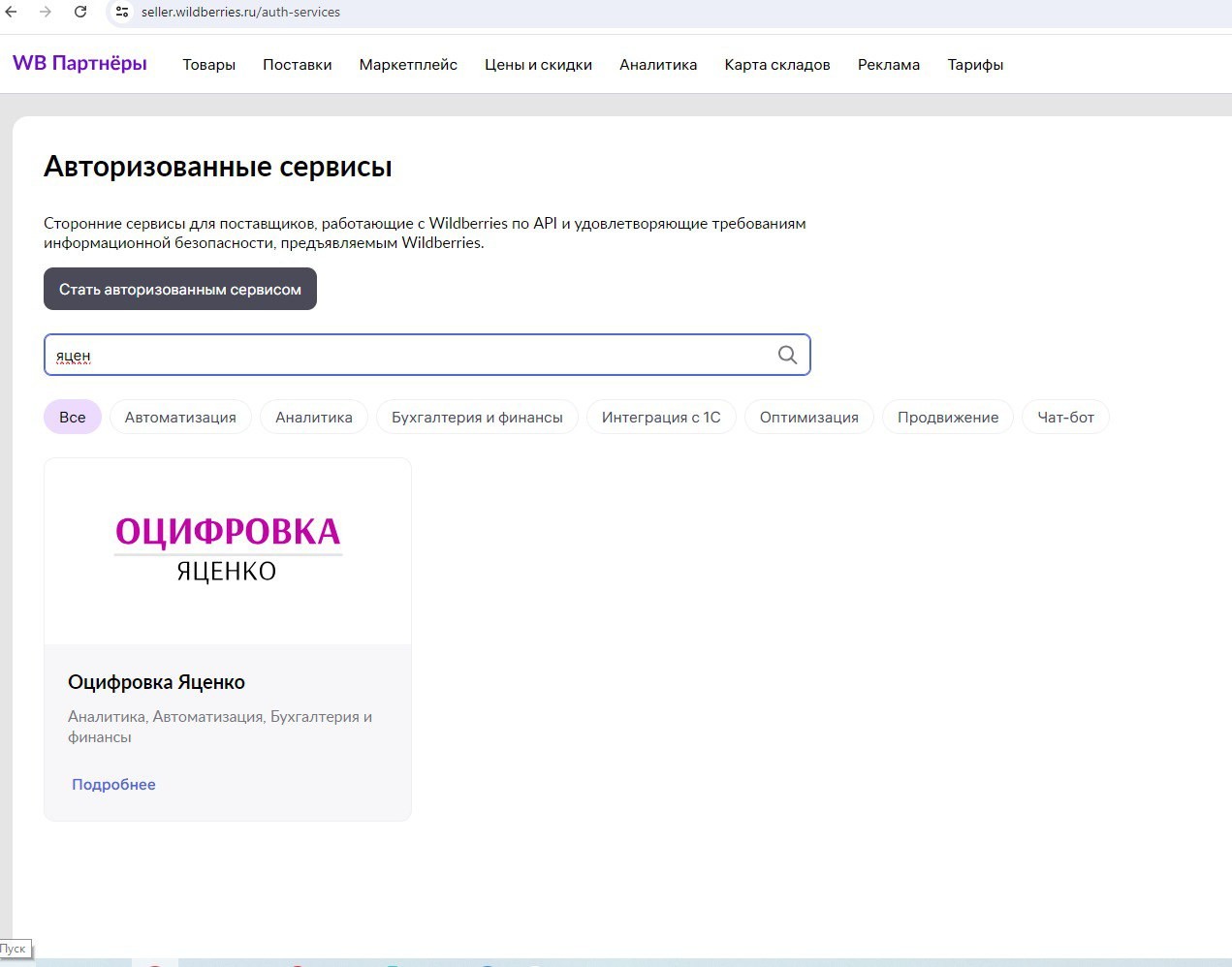Click the Авторизованные сервисы heading
This screenshot has width=1232, height=967.
coord(218,167)
